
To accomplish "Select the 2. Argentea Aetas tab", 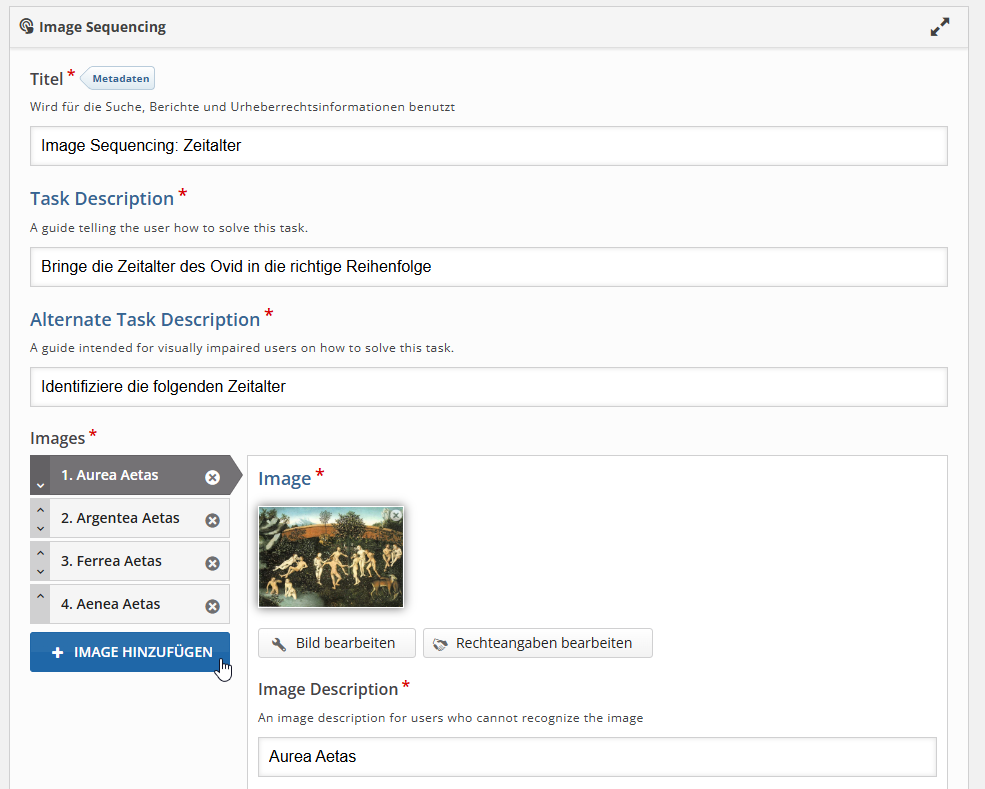I will pos(120,518).
